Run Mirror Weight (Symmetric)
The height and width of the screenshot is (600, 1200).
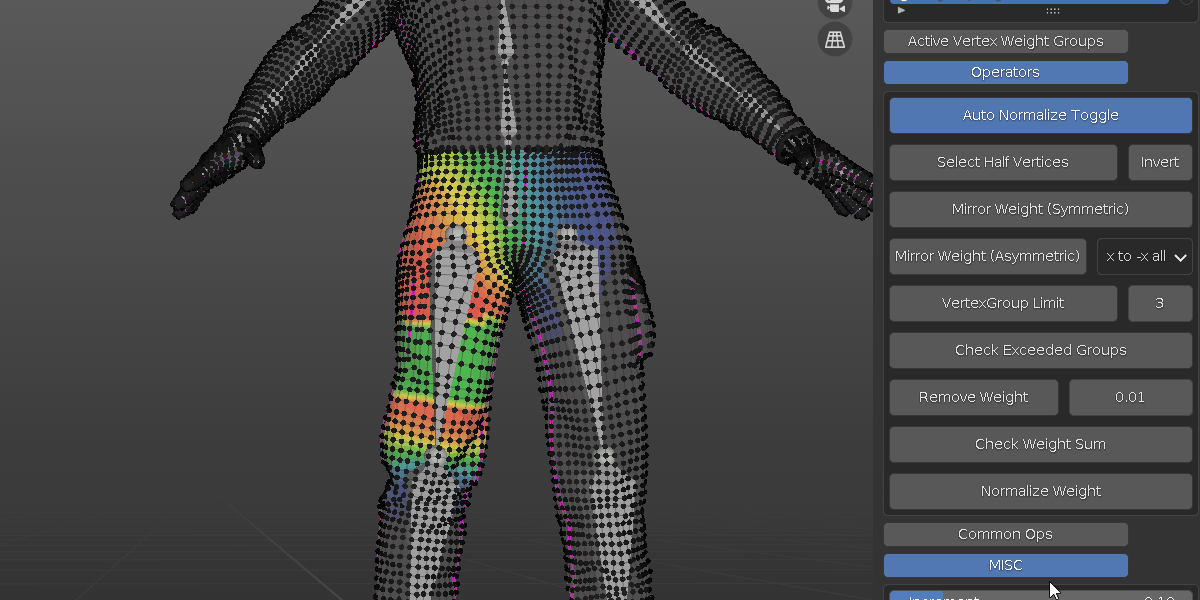(1041, 209)
